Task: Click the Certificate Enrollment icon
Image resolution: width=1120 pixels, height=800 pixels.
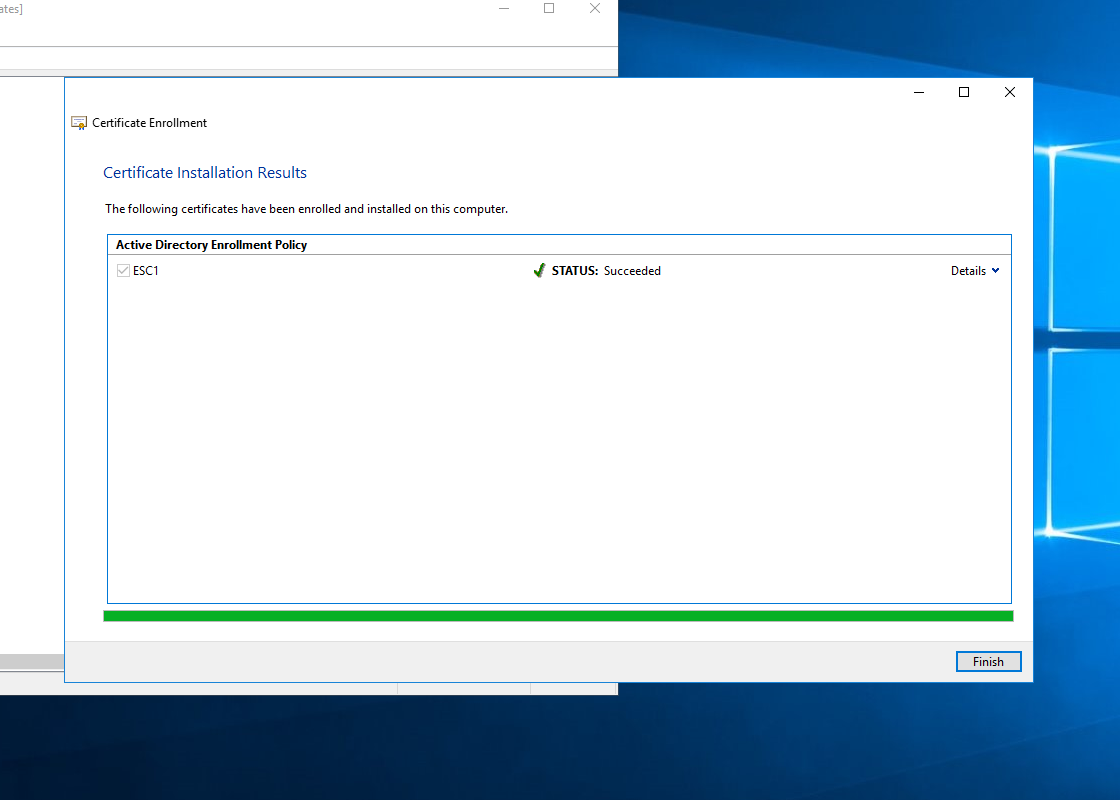Action: point(79,123)
